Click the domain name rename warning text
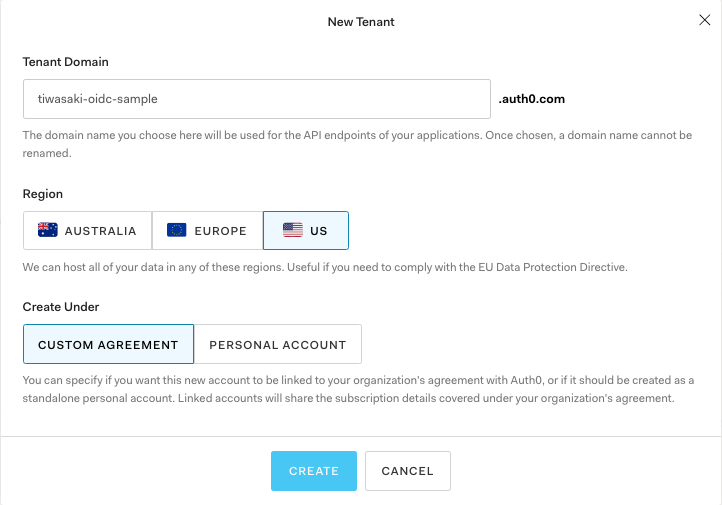The image size is (722, 505). [357, 144]
